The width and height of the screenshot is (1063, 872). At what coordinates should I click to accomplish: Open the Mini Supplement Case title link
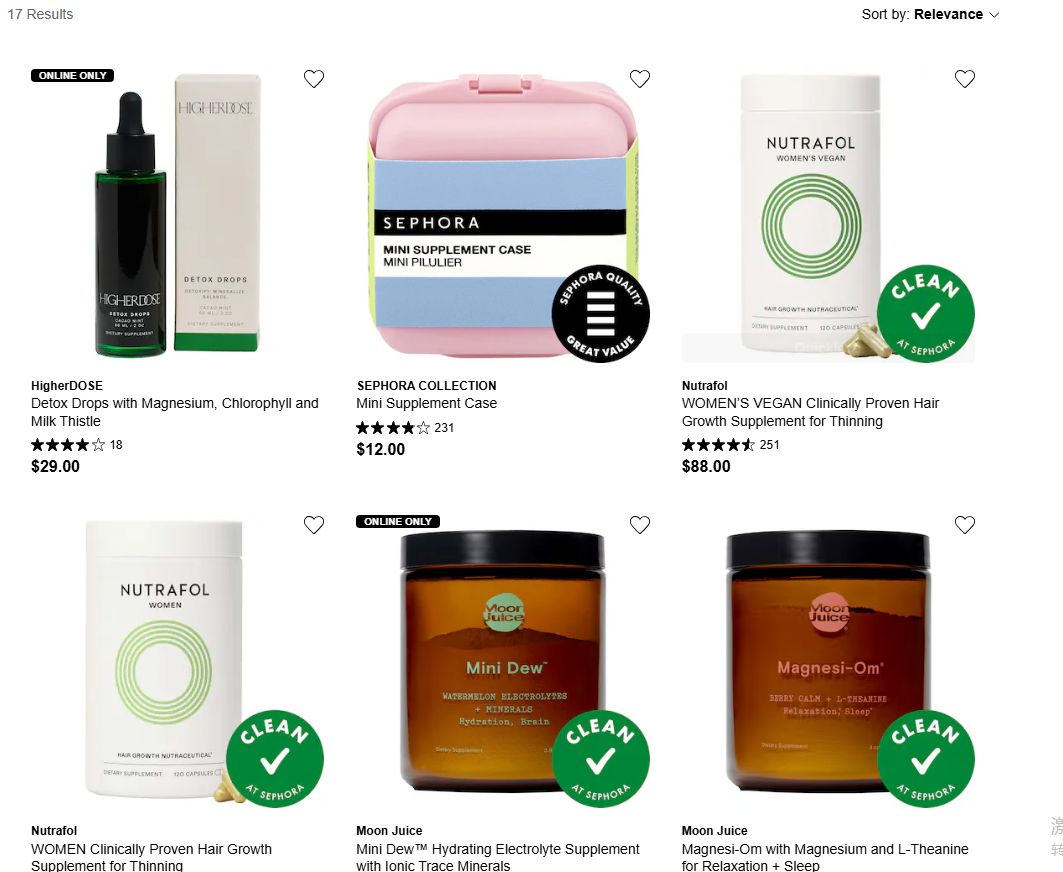pyautogui.click(x=426, y=403)
